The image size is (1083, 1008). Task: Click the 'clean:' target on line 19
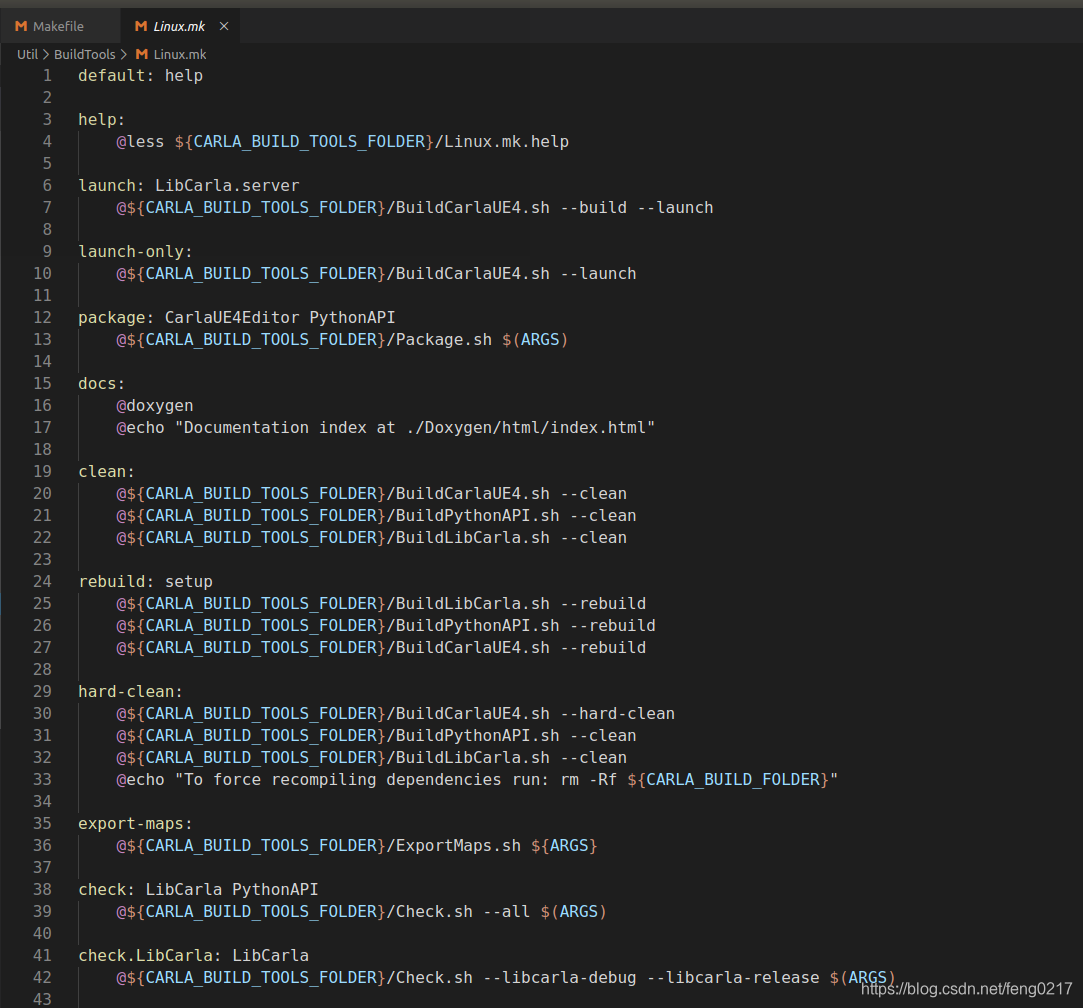pos(106,472)
